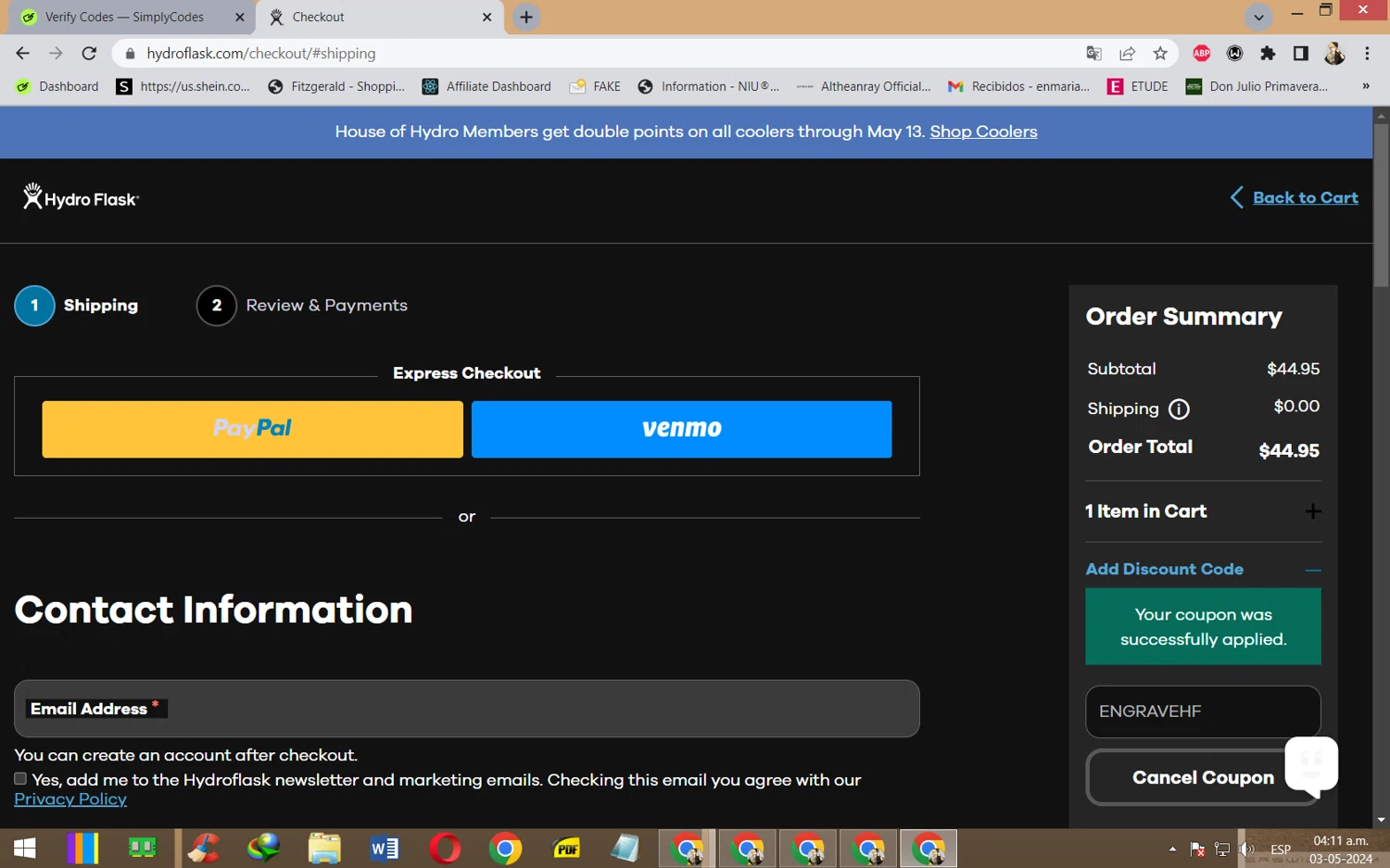Open the tab search dropdown arrow
The width and height of the screenshot is (1390, 868).
pos(1258,17)
